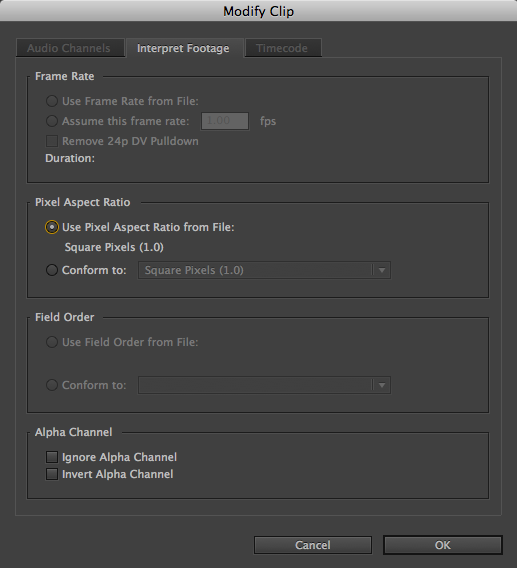517x568 pixels.
Task: Switch to the Audio Channels tab
Action: 70,48
